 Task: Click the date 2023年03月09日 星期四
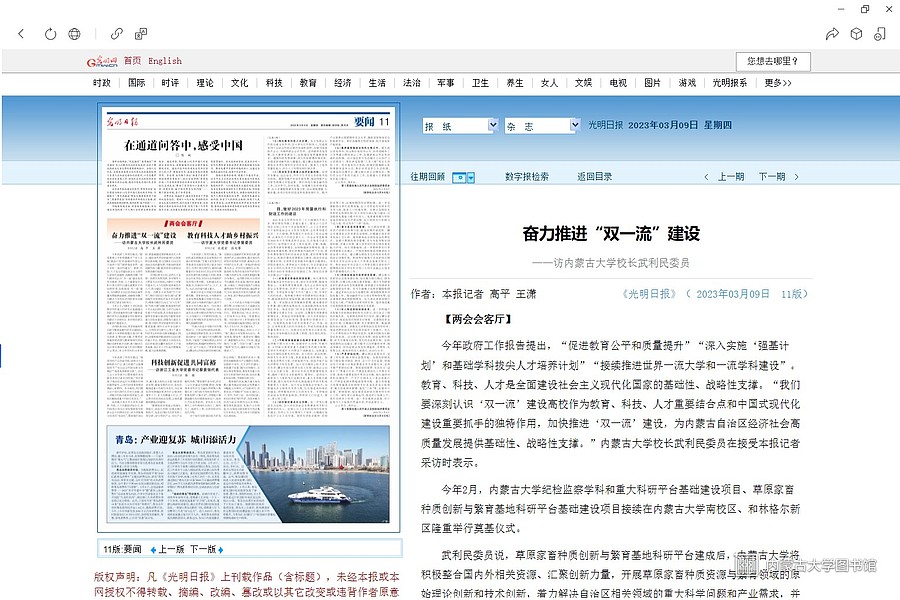[x=680, y=125]
